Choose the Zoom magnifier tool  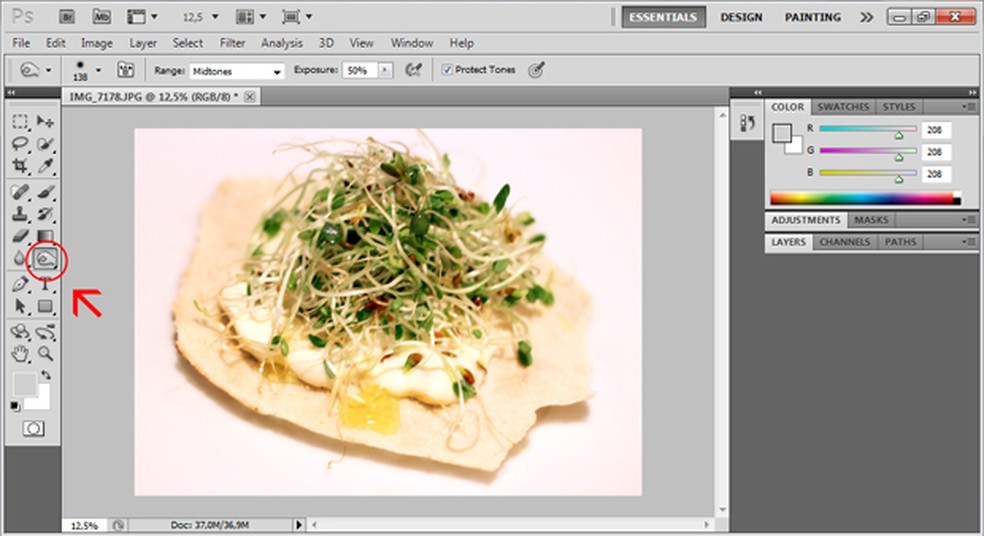(x=45, y=353)
